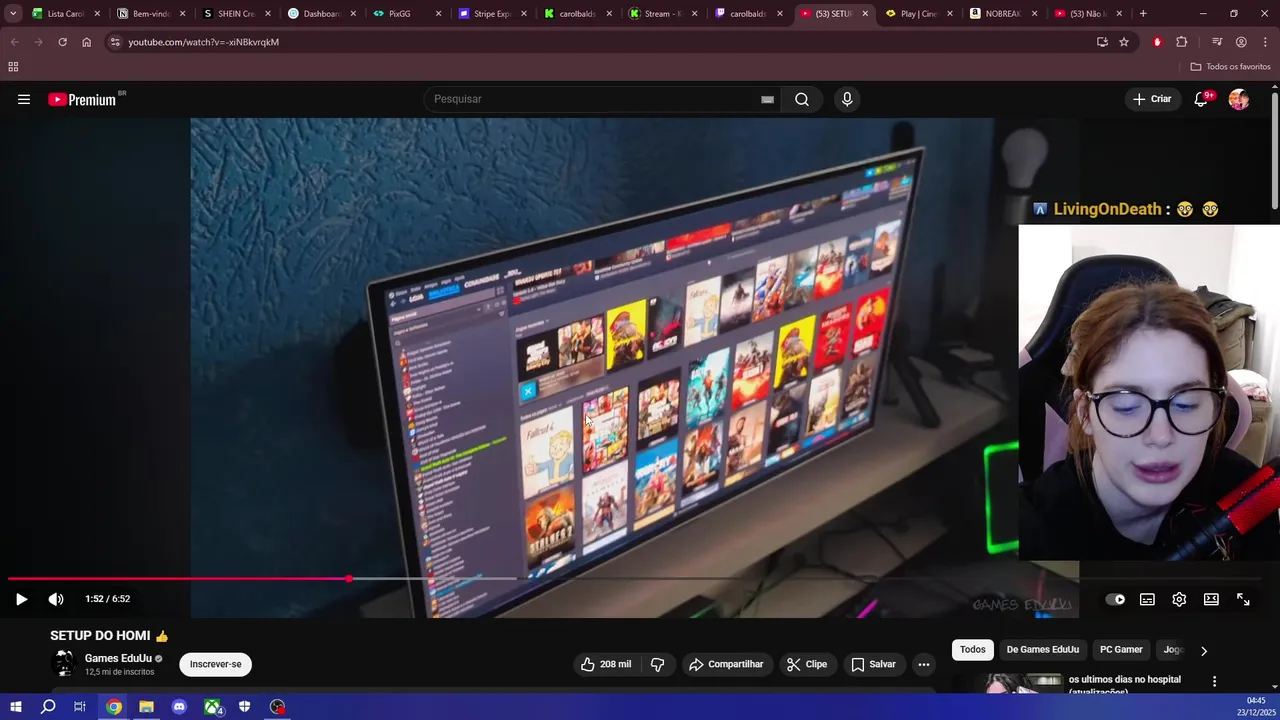
Task: Open Games EduUu channel avatar
Action: [x=64, y=664]
